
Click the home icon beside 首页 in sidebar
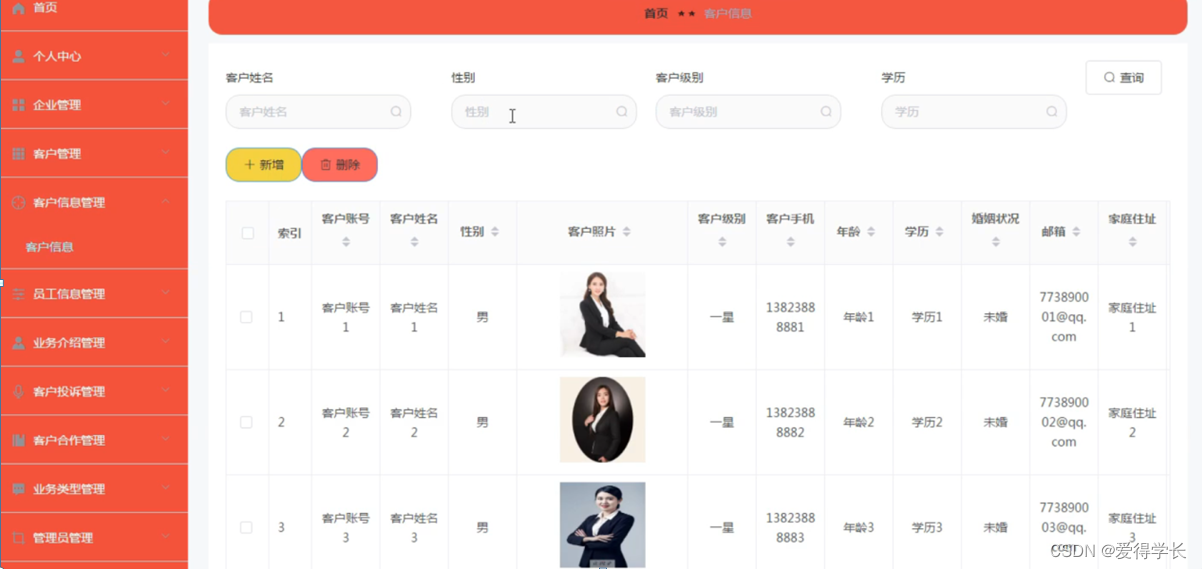[18, 8]
